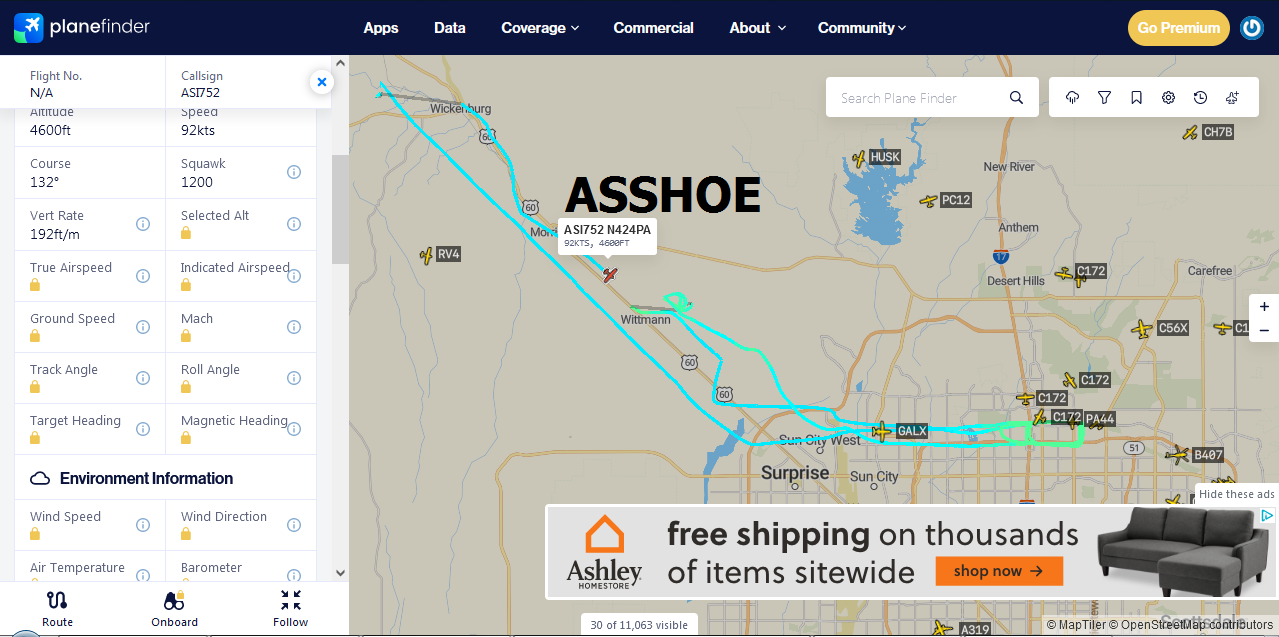Viewport: 1279px width, 637px height.
Task: Expand the Community dropdown menu
Action: pos(862,28)
